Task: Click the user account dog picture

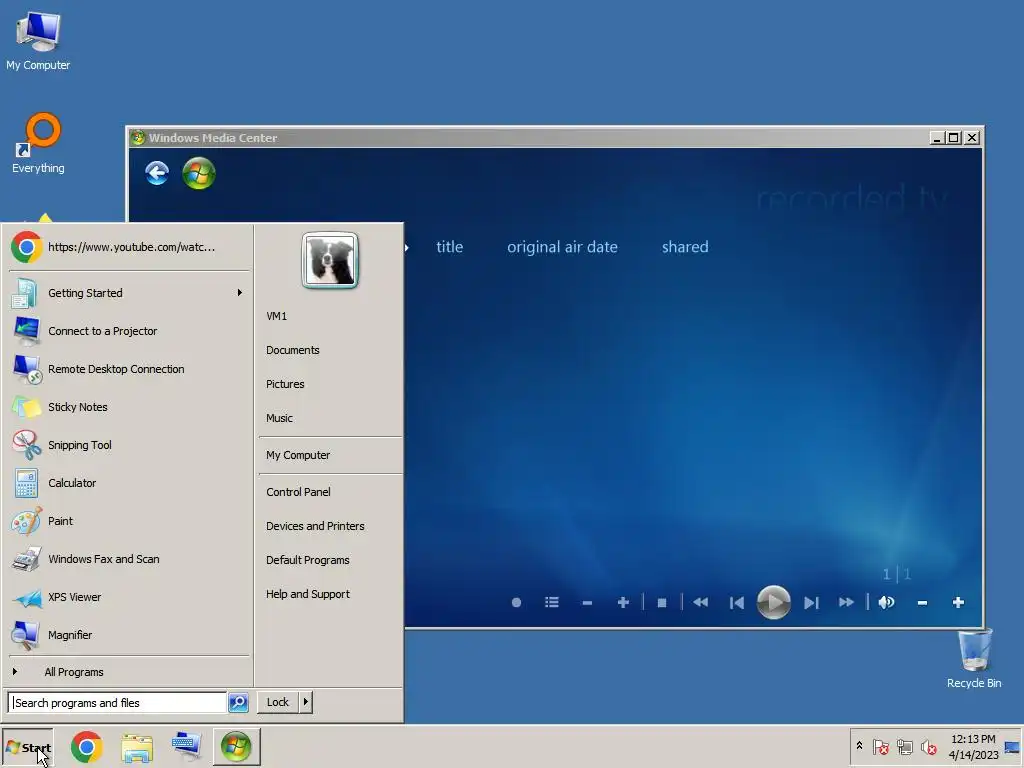Action: tap(330, 260)
